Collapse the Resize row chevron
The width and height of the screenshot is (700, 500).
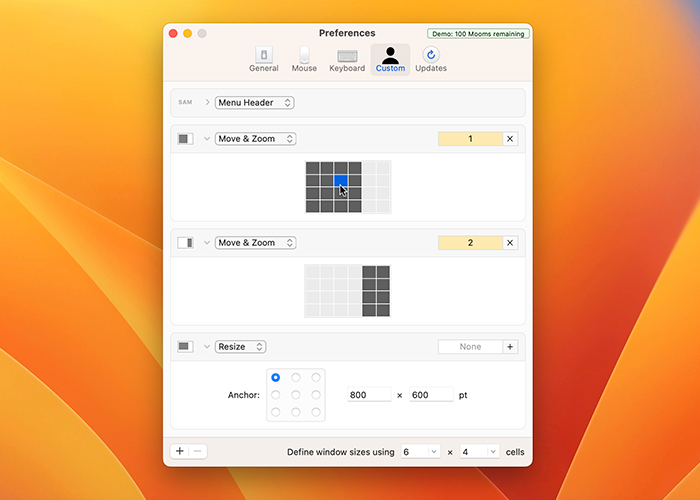tap(207, 347)
